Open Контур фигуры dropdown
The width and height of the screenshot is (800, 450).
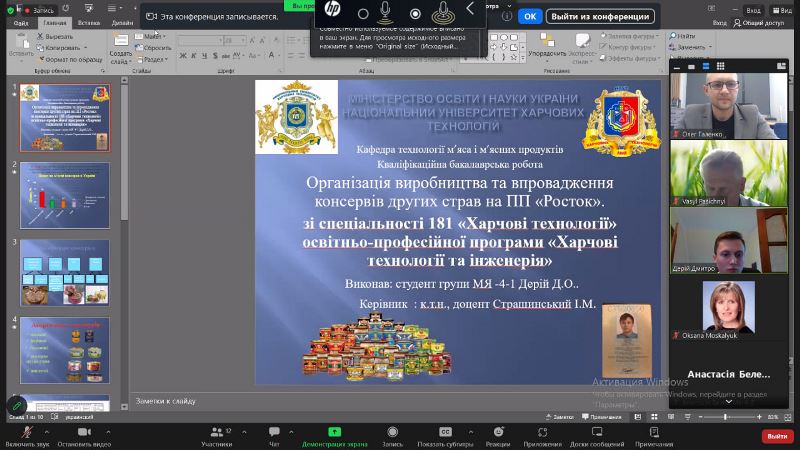click(629, 47)
